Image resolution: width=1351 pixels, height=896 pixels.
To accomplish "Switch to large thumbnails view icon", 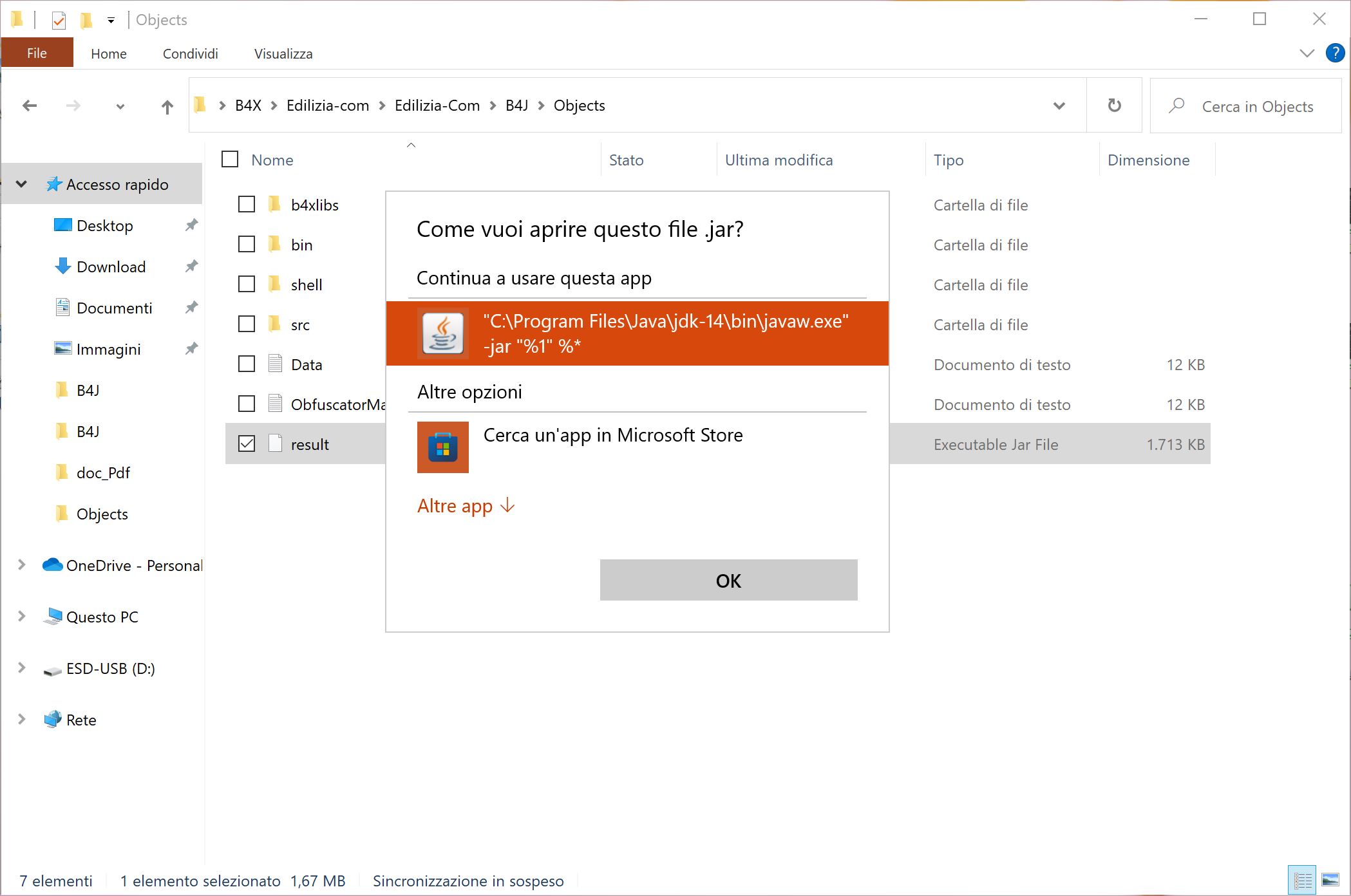I will 1330,880.
